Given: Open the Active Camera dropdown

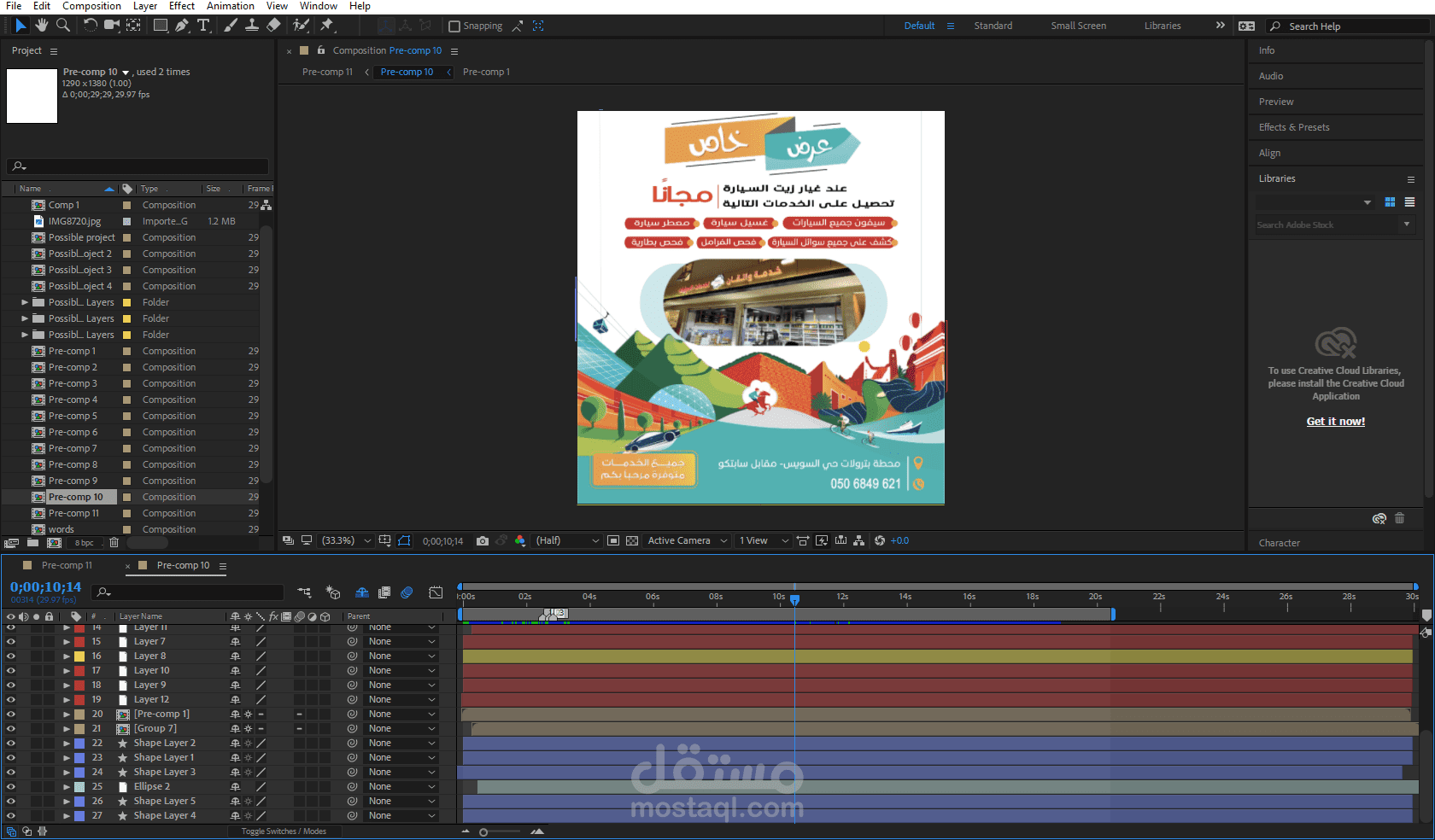Looking at the screenshot, I should (688, 540).
